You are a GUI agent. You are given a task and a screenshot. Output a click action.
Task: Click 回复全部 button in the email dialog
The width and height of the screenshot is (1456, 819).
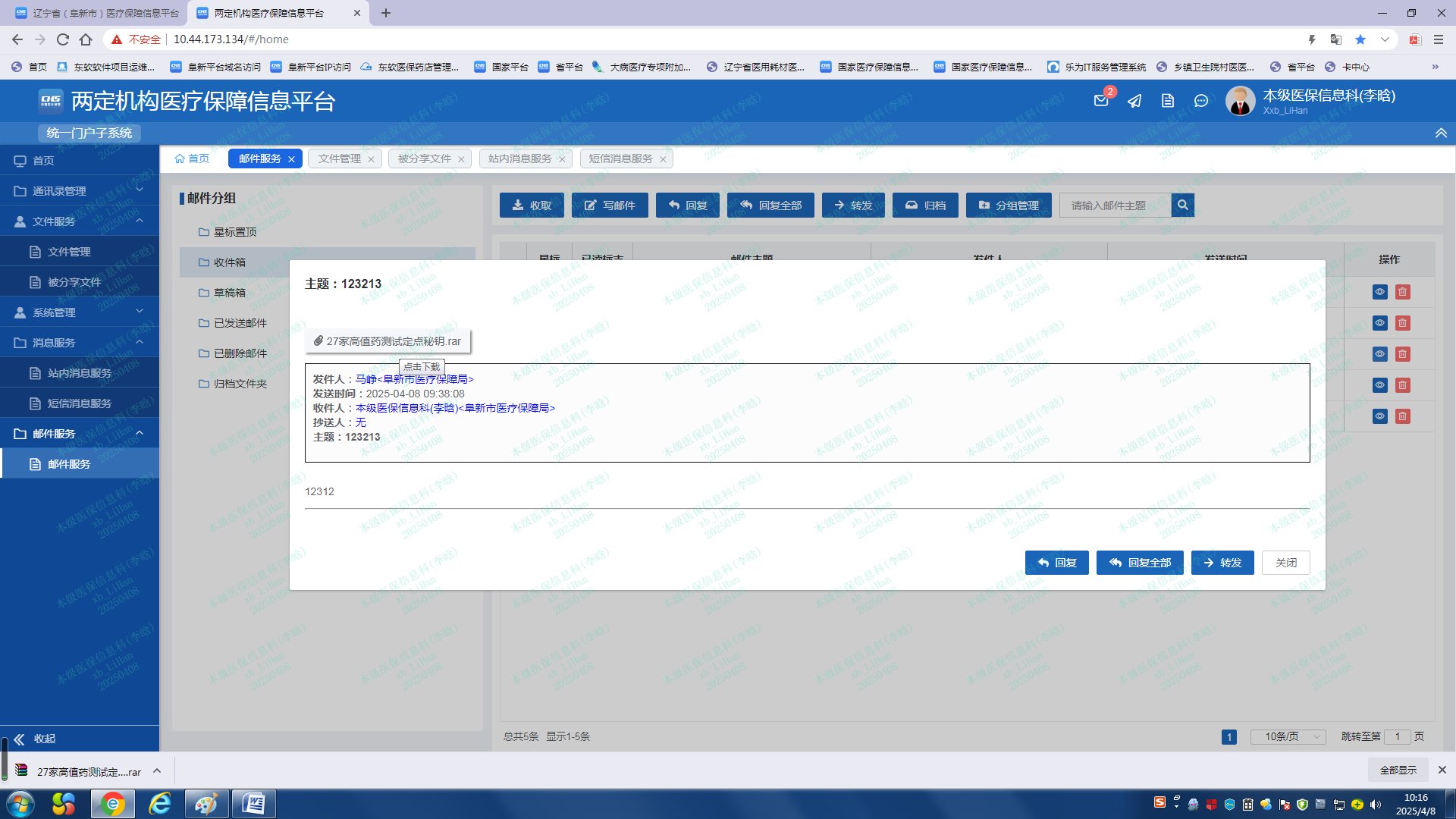1139,563
